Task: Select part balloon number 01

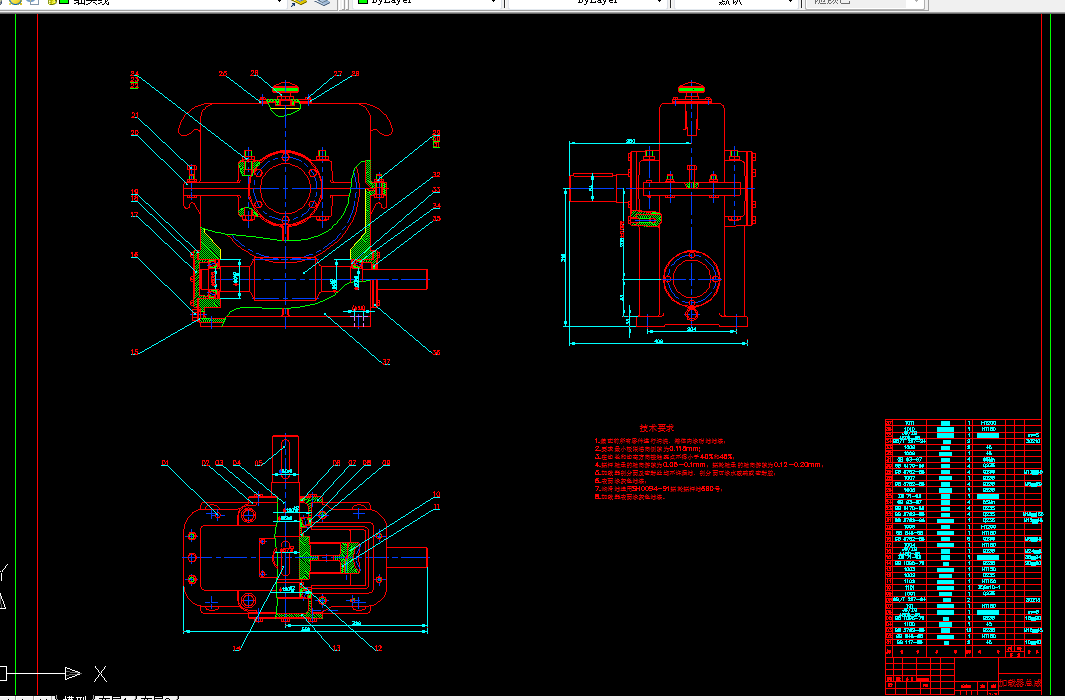Action: click(x=165, y=463)
